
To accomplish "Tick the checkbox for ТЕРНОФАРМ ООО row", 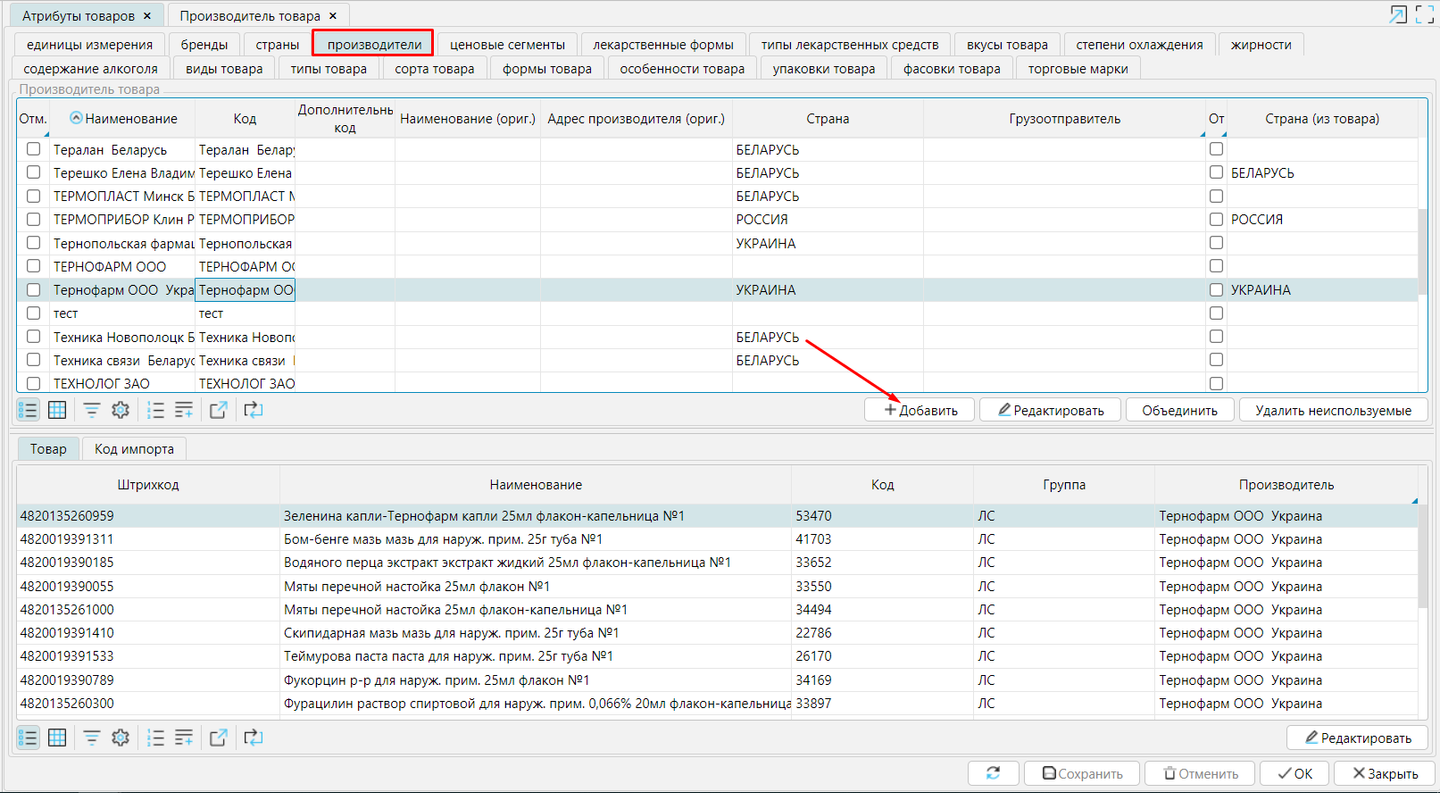I will [34, 266].
